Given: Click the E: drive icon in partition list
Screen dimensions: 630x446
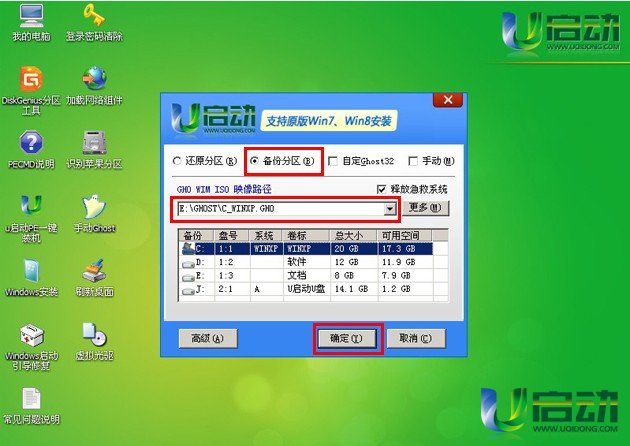Looking at the screenshot, I should [188, 277].
